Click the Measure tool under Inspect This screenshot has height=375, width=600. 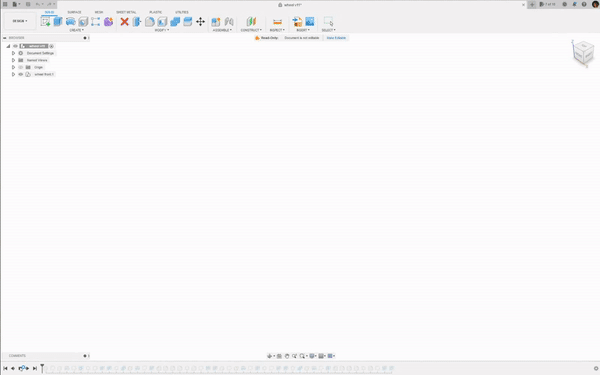coord(277,21)
